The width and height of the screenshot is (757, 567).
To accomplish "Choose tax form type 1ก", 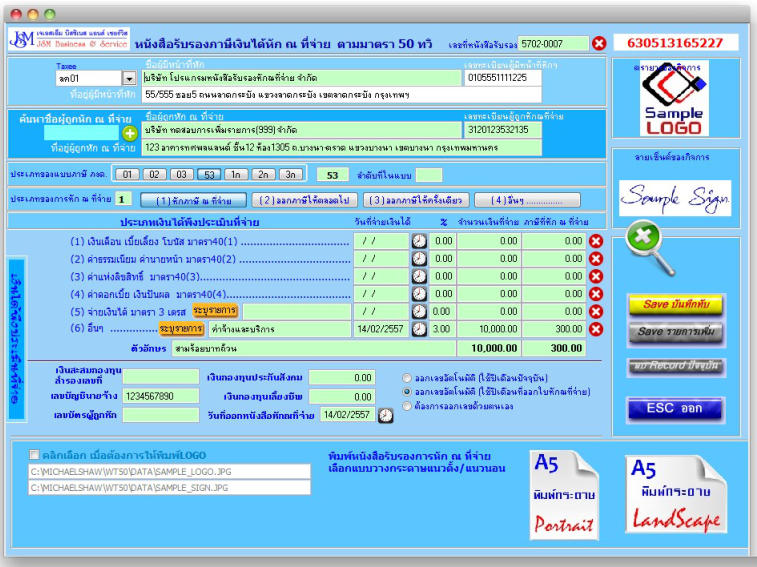I will coord(236,174).
